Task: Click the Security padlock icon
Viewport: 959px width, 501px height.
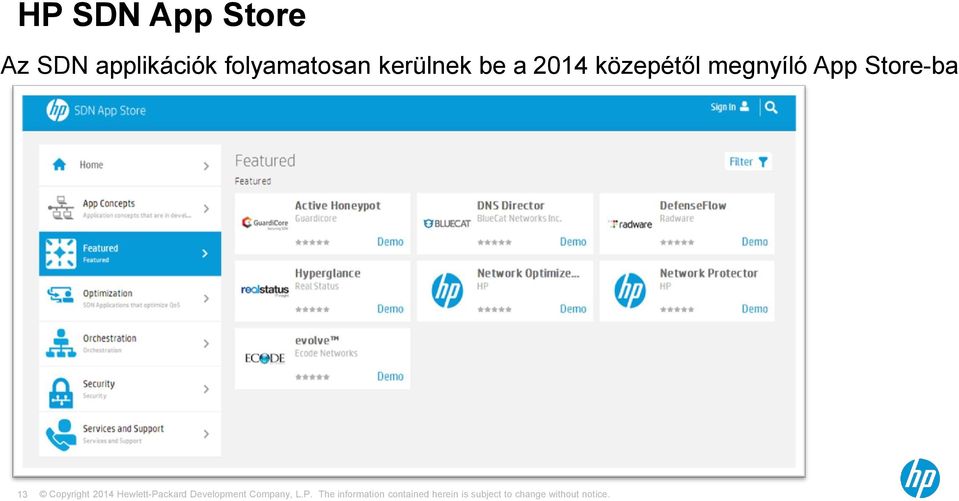Action: point(61,393)
